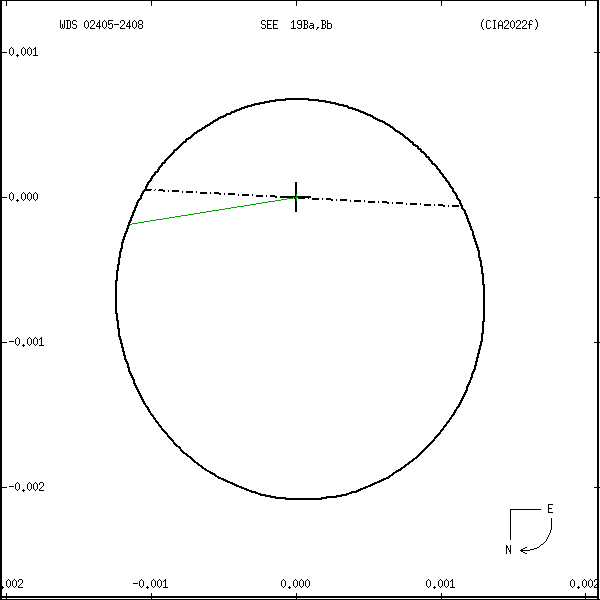Click the E label of the compass
This screenshot has height=600, width=600.
pyautogui.click(x=550, y=509)
